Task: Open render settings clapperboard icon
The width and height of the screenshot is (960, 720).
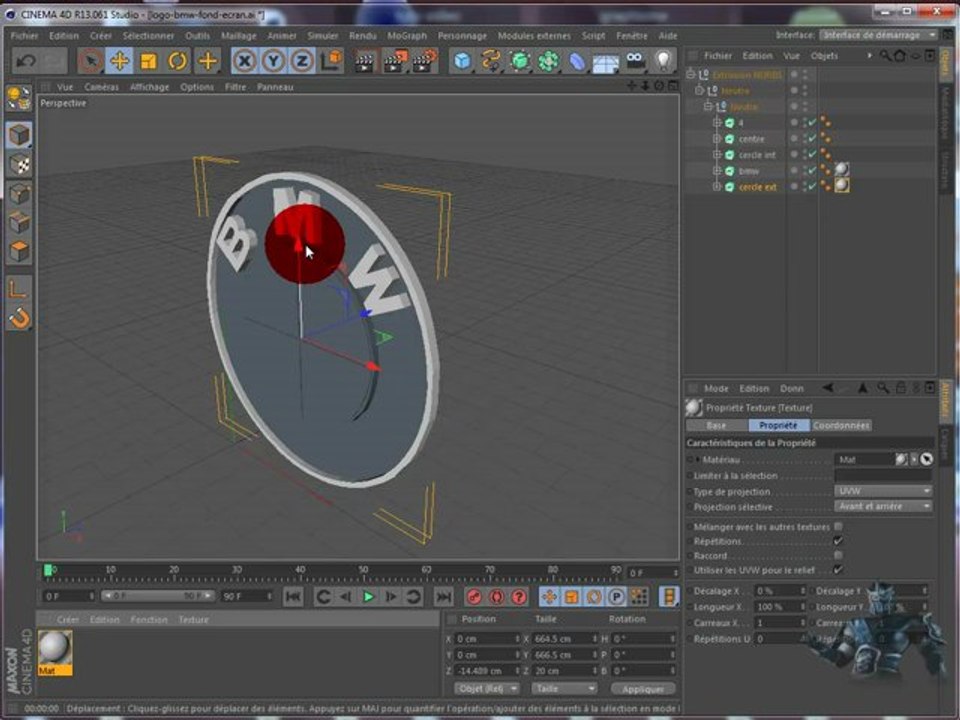Action: point(424,61)
